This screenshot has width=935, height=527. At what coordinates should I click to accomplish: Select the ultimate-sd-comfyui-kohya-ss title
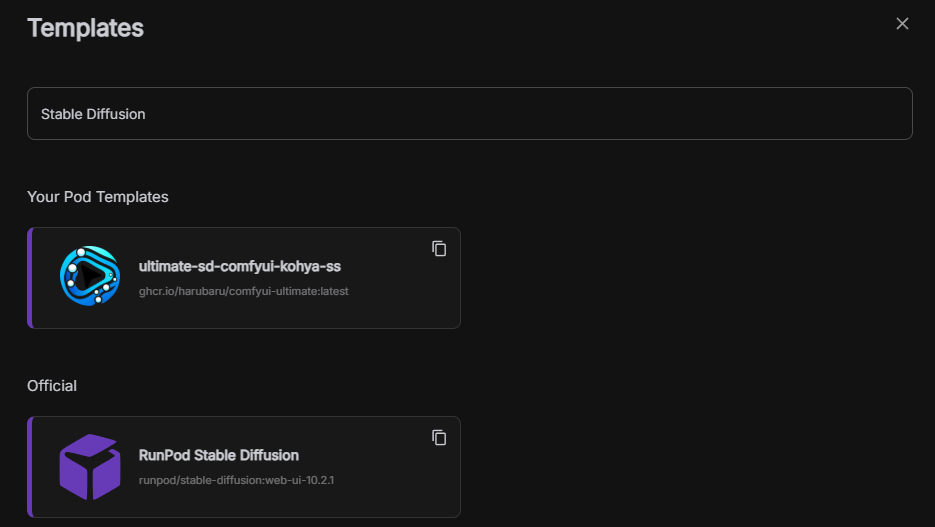pos(240,266)
